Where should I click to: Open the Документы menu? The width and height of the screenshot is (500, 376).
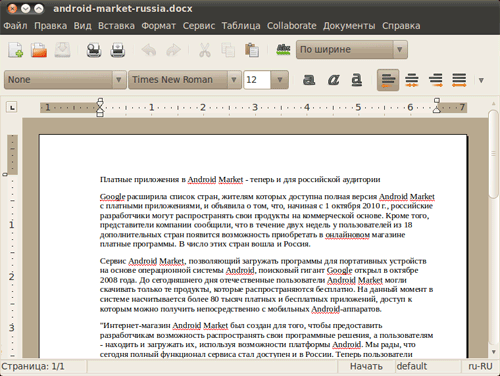coord(349,26)
